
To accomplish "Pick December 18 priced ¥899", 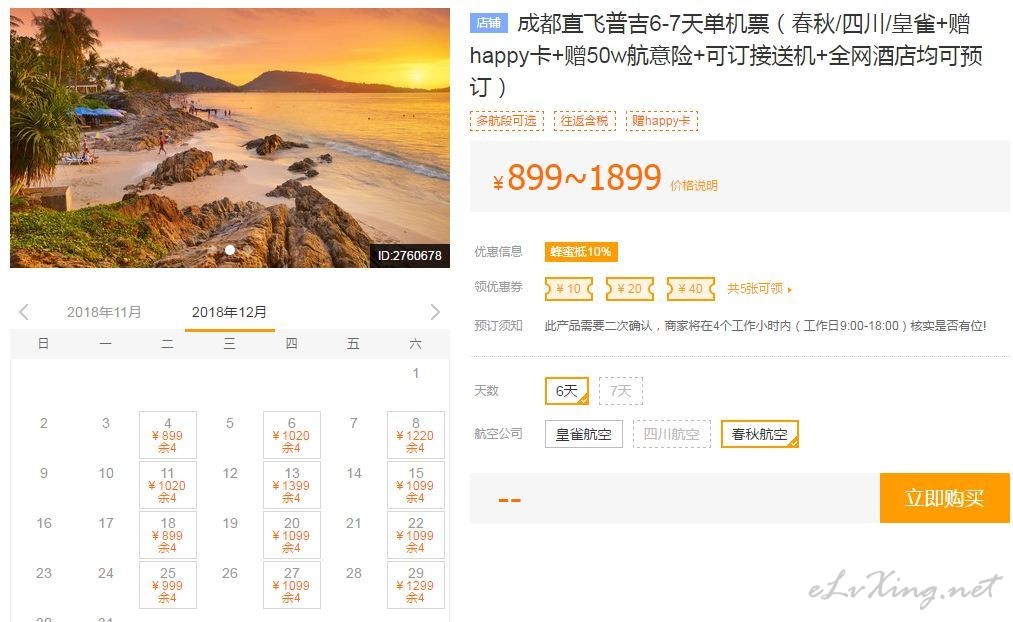I will tap(168, 535).
